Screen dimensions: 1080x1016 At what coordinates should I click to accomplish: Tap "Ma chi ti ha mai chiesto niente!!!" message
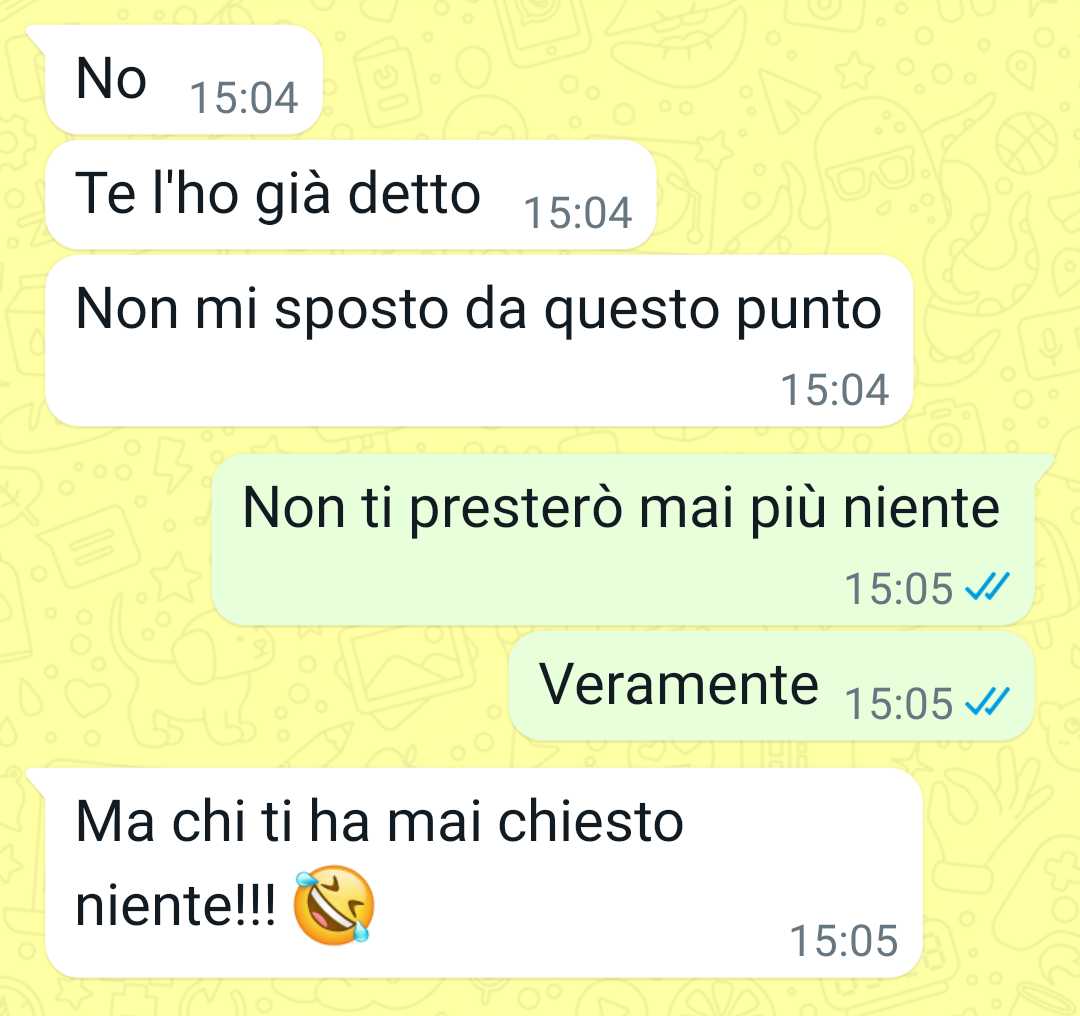[x=483, y=872]
